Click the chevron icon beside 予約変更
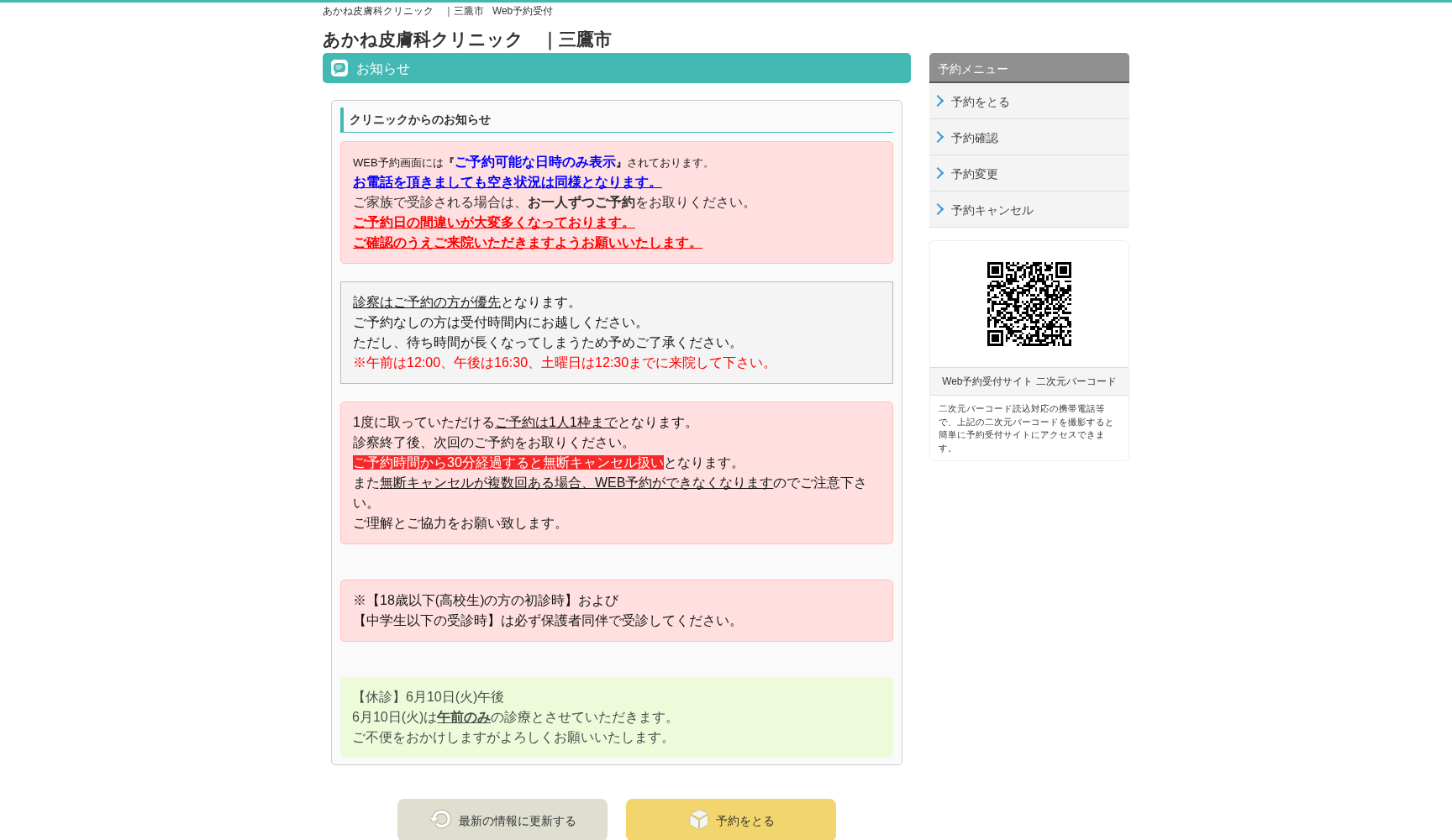The image size is (1452, 840). coord(940,174)
